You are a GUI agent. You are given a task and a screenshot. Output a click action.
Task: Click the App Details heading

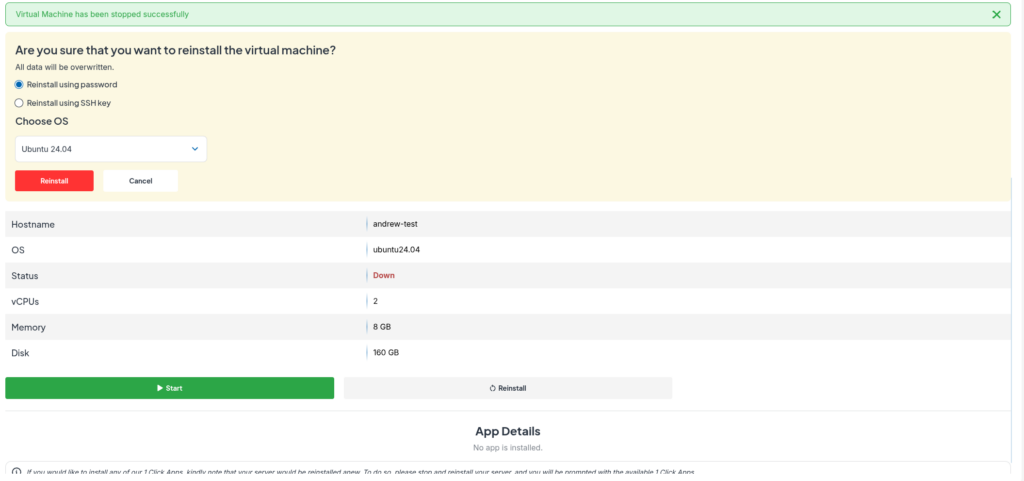click(508, 431)
